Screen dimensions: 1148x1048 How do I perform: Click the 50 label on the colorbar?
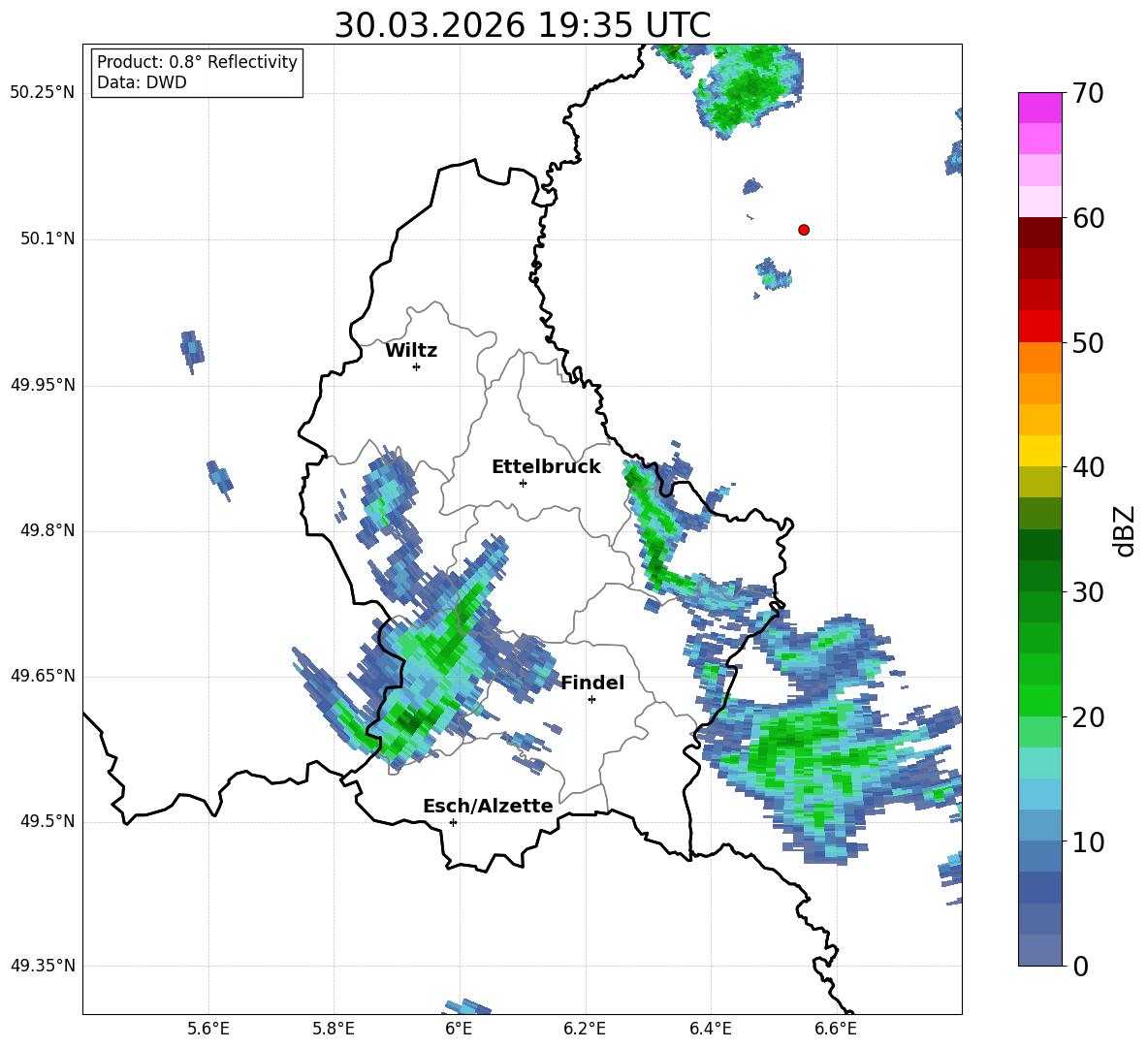tap(1088, 343)
